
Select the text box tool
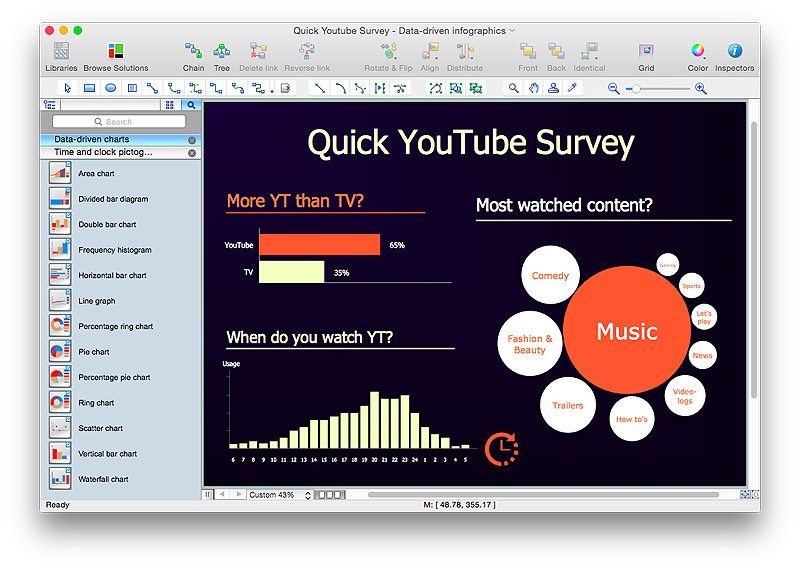click(x=132, y=88)
